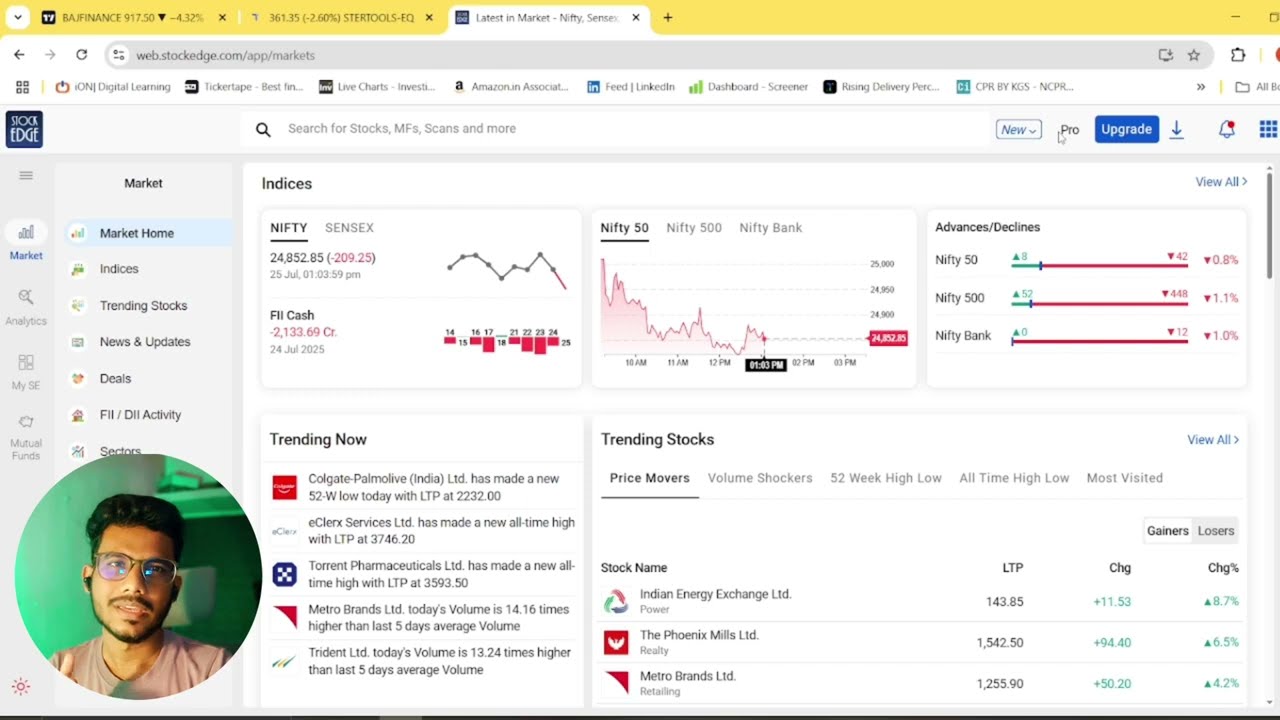This screenshot has height=720, width=1280.
Task: Click the search magnifier icon
Action: [x=263, y=129]
